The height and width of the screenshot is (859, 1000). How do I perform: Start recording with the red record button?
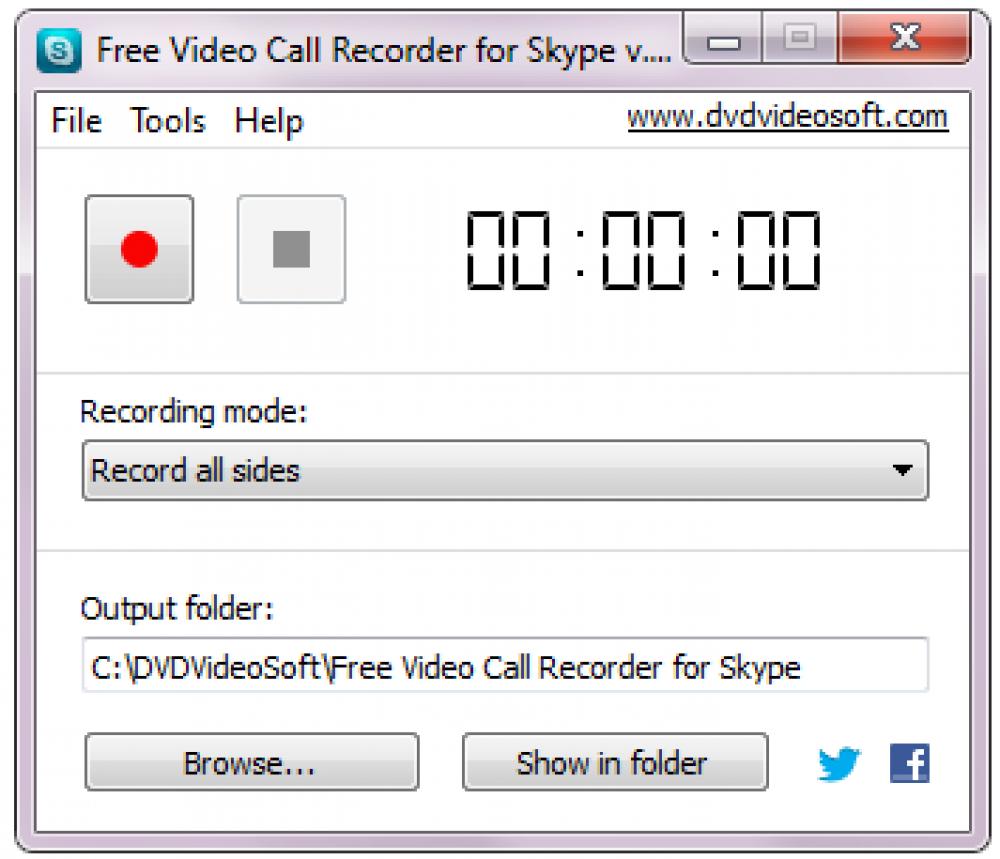pyautogui.click(x=140, y=248)
